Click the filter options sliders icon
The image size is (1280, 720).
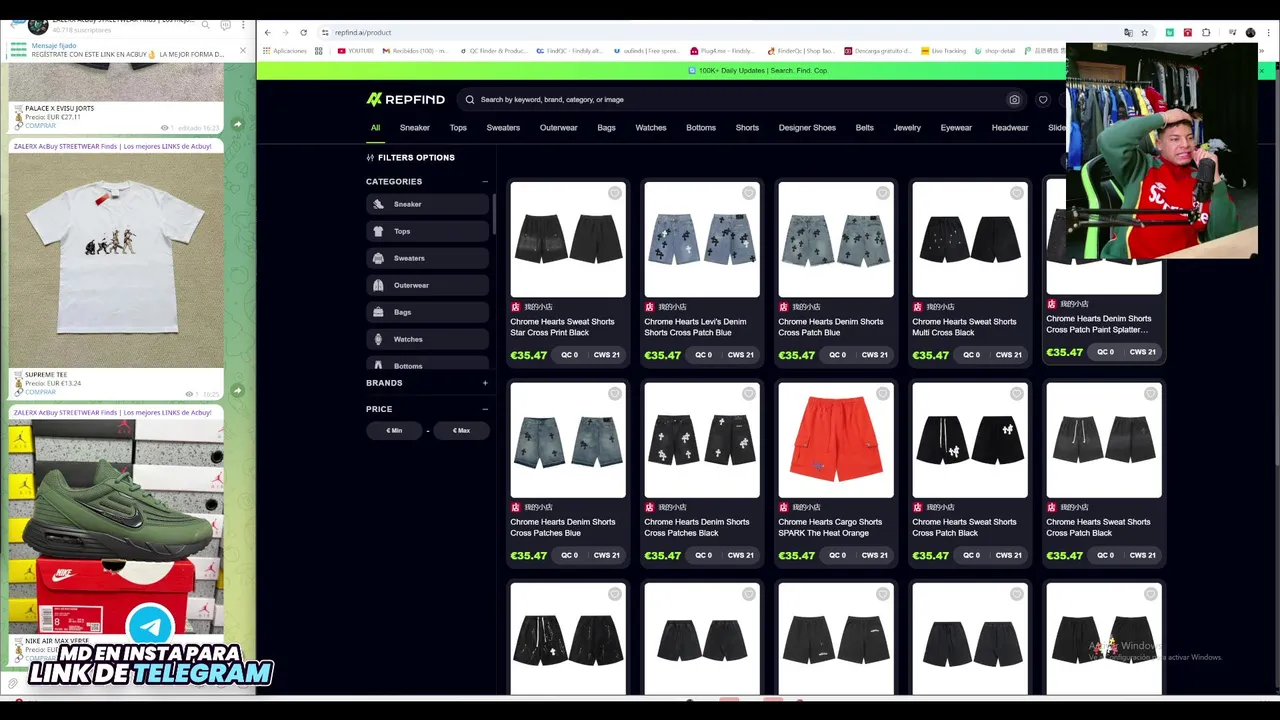point(370,158)
